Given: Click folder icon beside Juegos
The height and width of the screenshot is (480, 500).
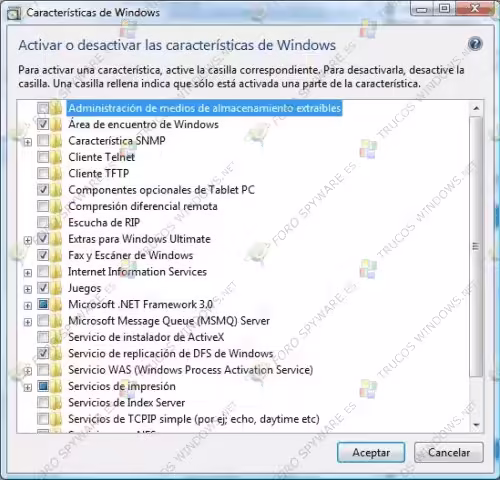Looking at the screenshot, I should (56, 288).
